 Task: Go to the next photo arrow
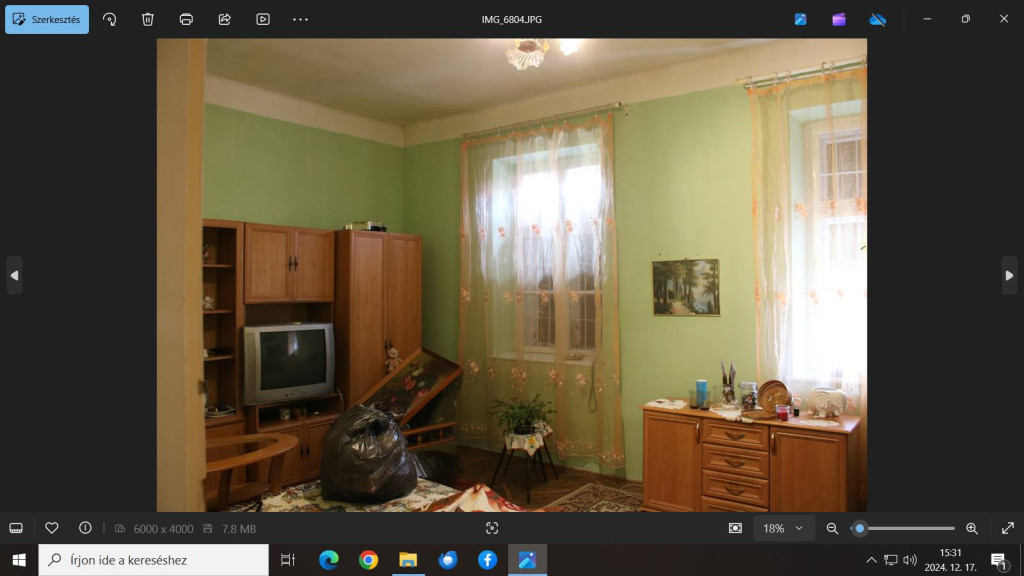pos(1009,275)
